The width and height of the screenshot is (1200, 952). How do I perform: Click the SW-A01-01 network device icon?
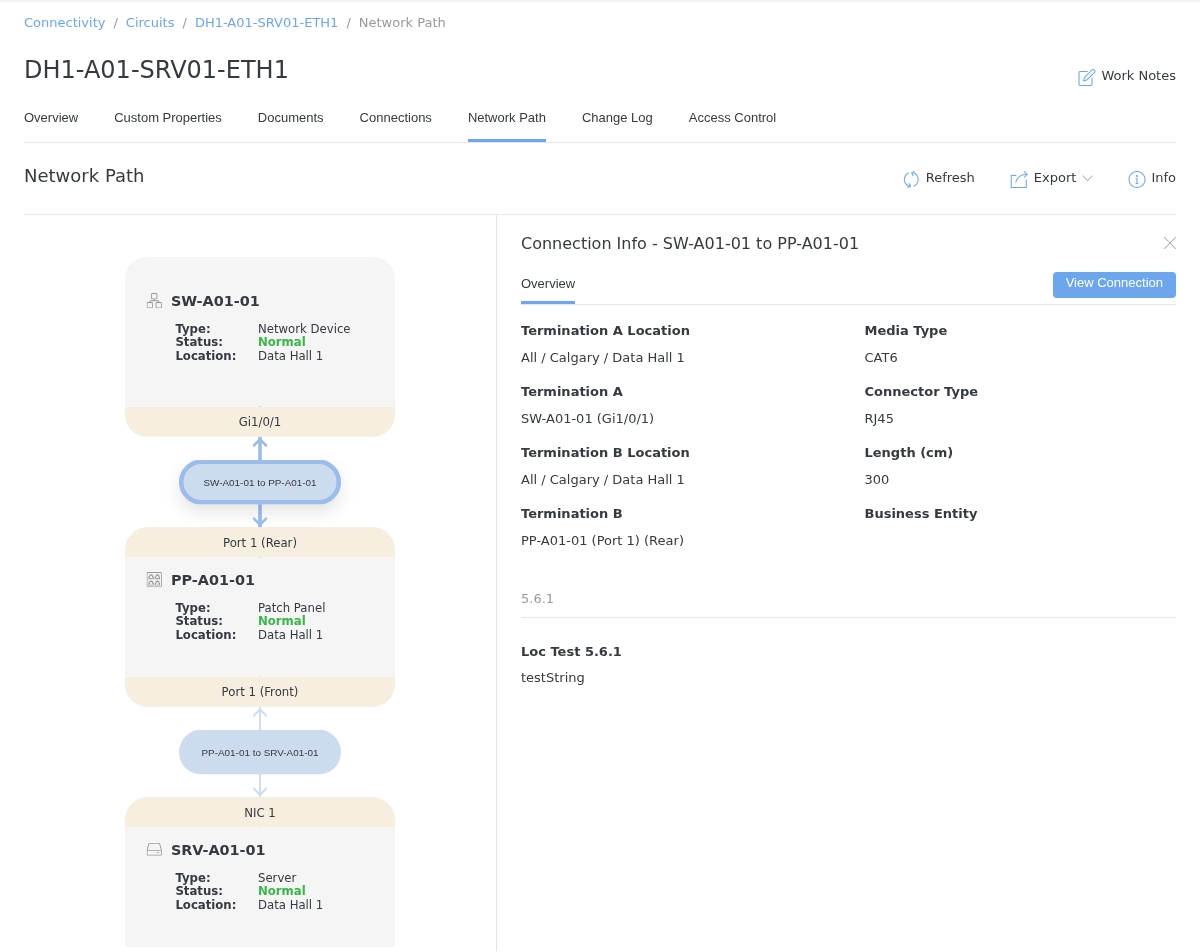click(154, 301)
